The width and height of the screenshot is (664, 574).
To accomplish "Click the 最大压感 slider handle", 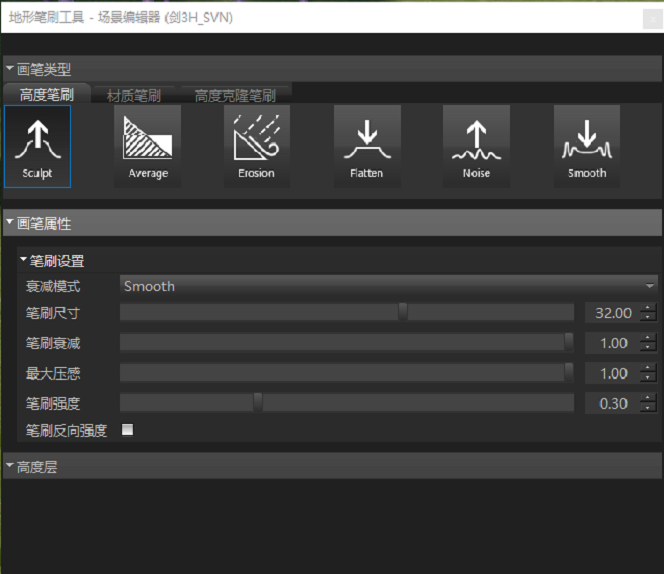I will tap(569, 372).
